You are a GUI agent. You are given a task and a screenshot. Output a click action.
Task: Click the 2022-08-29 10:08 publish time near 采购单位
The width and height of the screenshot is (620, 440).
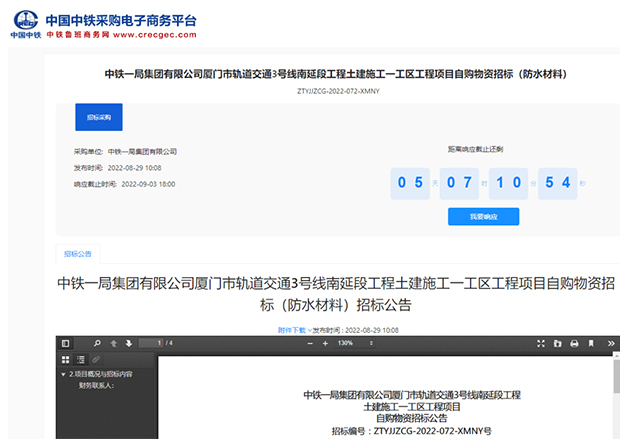pos(134,168)
